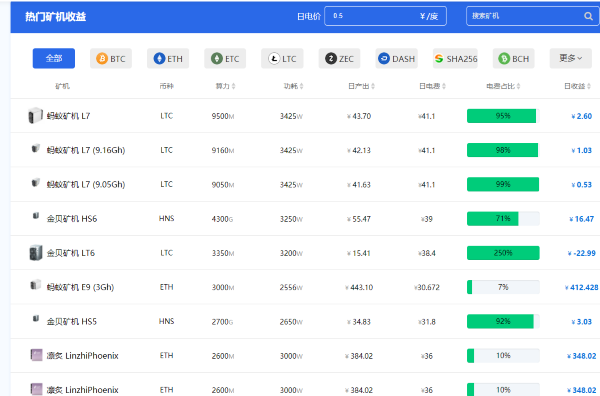600x396 pixels.
Task: Sort by 算力 column arrows
Action: 233,86
